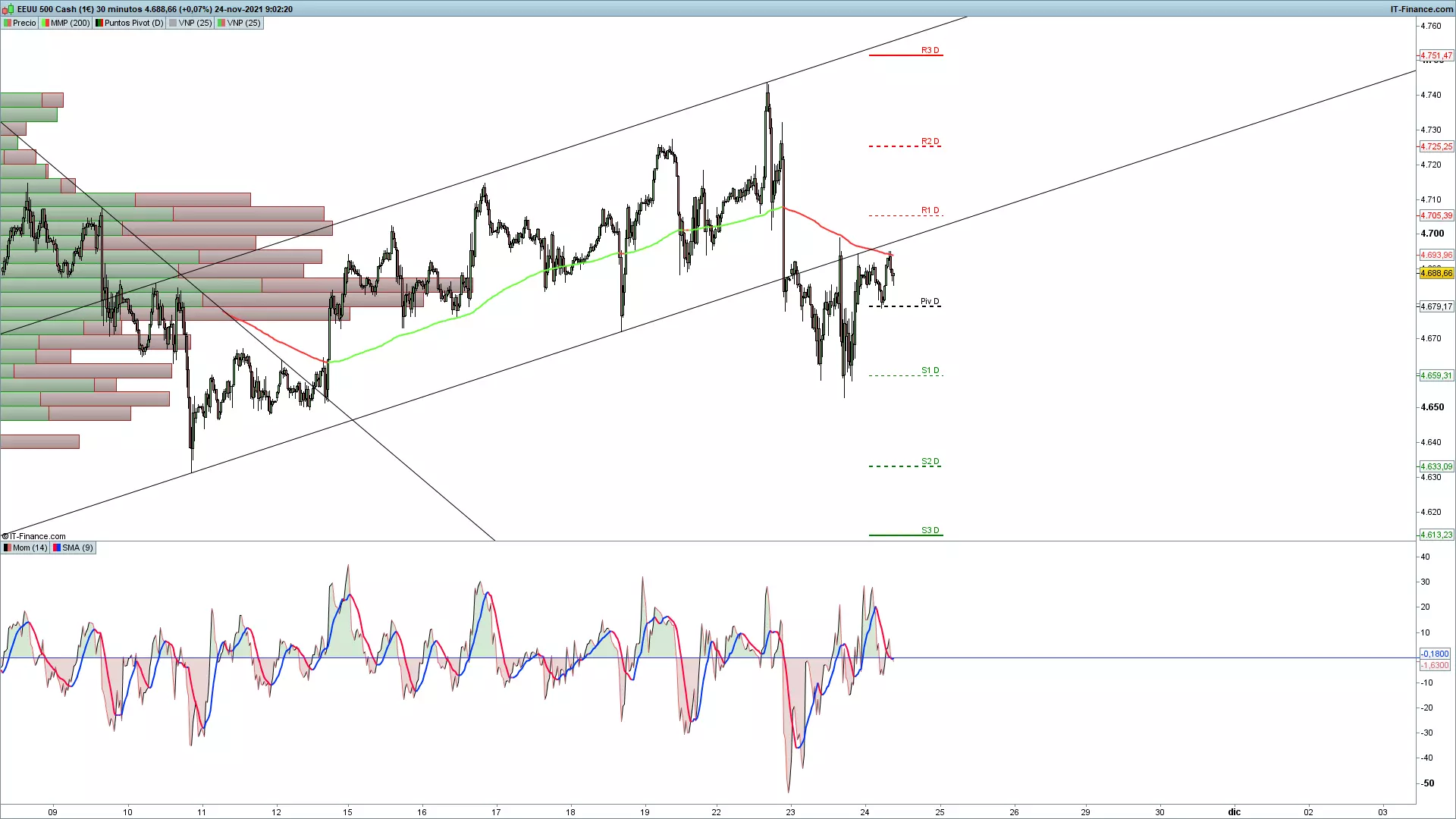This screenshot has height=819, width=1456.
Task: Click the current price 4.688,66 yellow tag
Action: click(x=1436, y=273)
